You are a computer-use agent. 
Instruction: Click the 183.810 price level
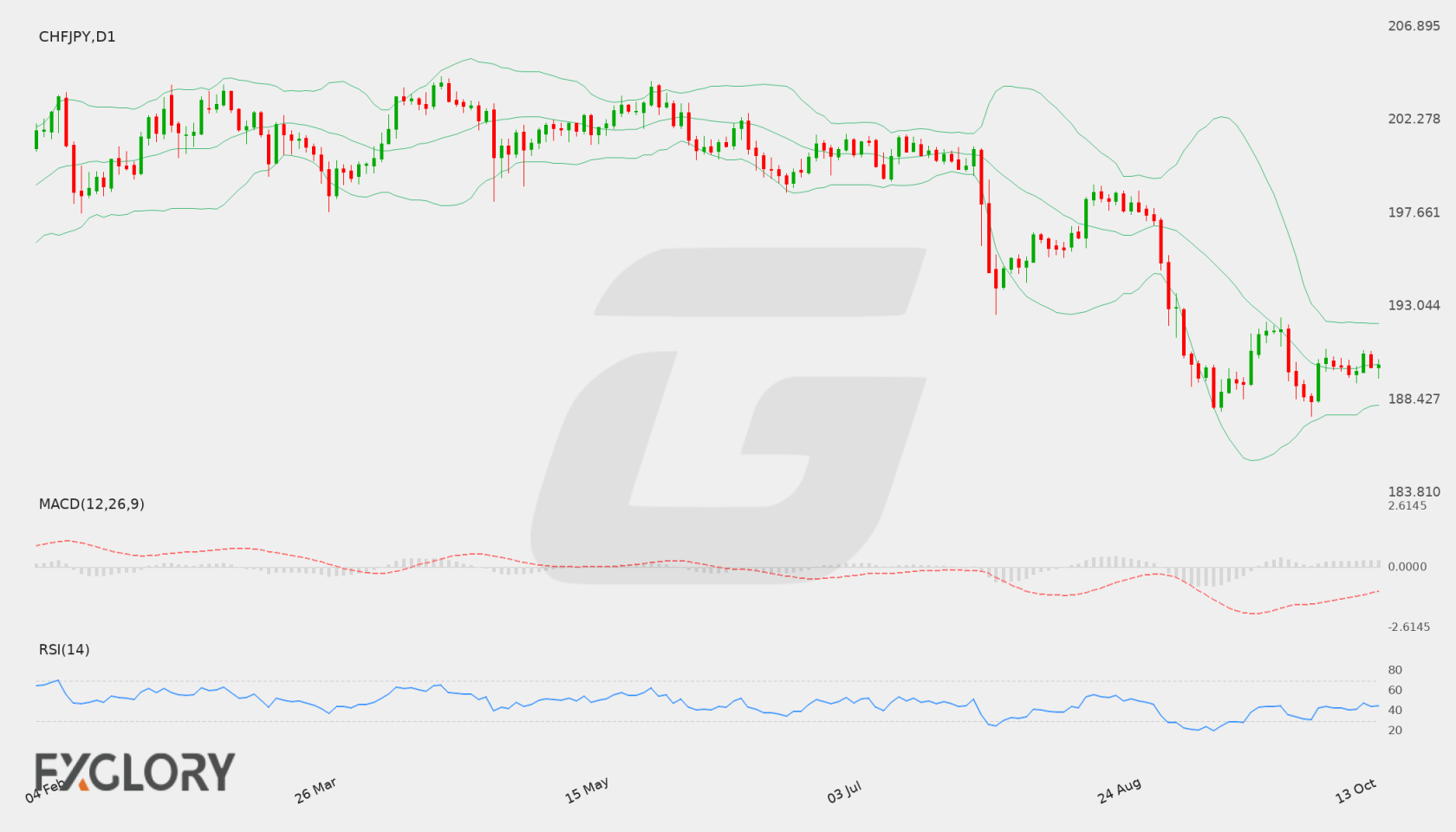pos(1414,491)
